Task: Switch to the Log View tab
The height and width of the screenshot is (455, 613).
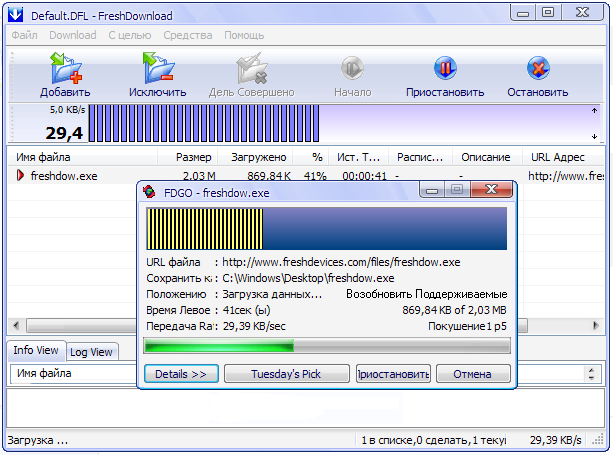Action: coord(91,352)
